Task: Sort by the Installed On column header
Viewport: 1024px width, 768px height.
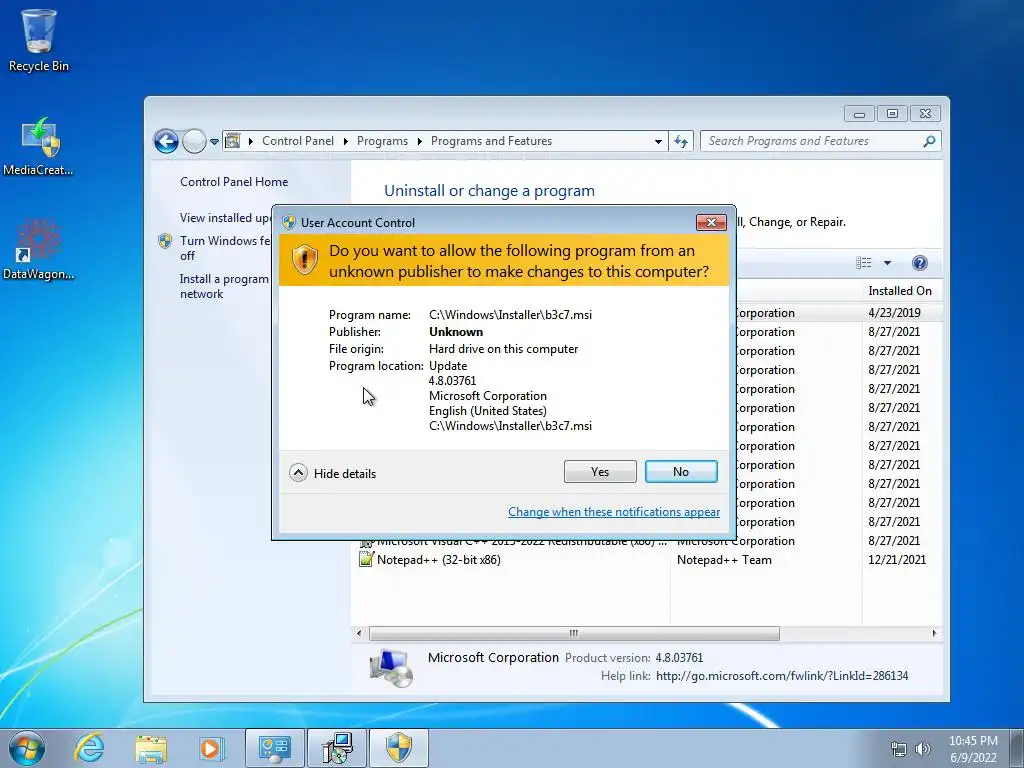Action: tap(900, 291)
